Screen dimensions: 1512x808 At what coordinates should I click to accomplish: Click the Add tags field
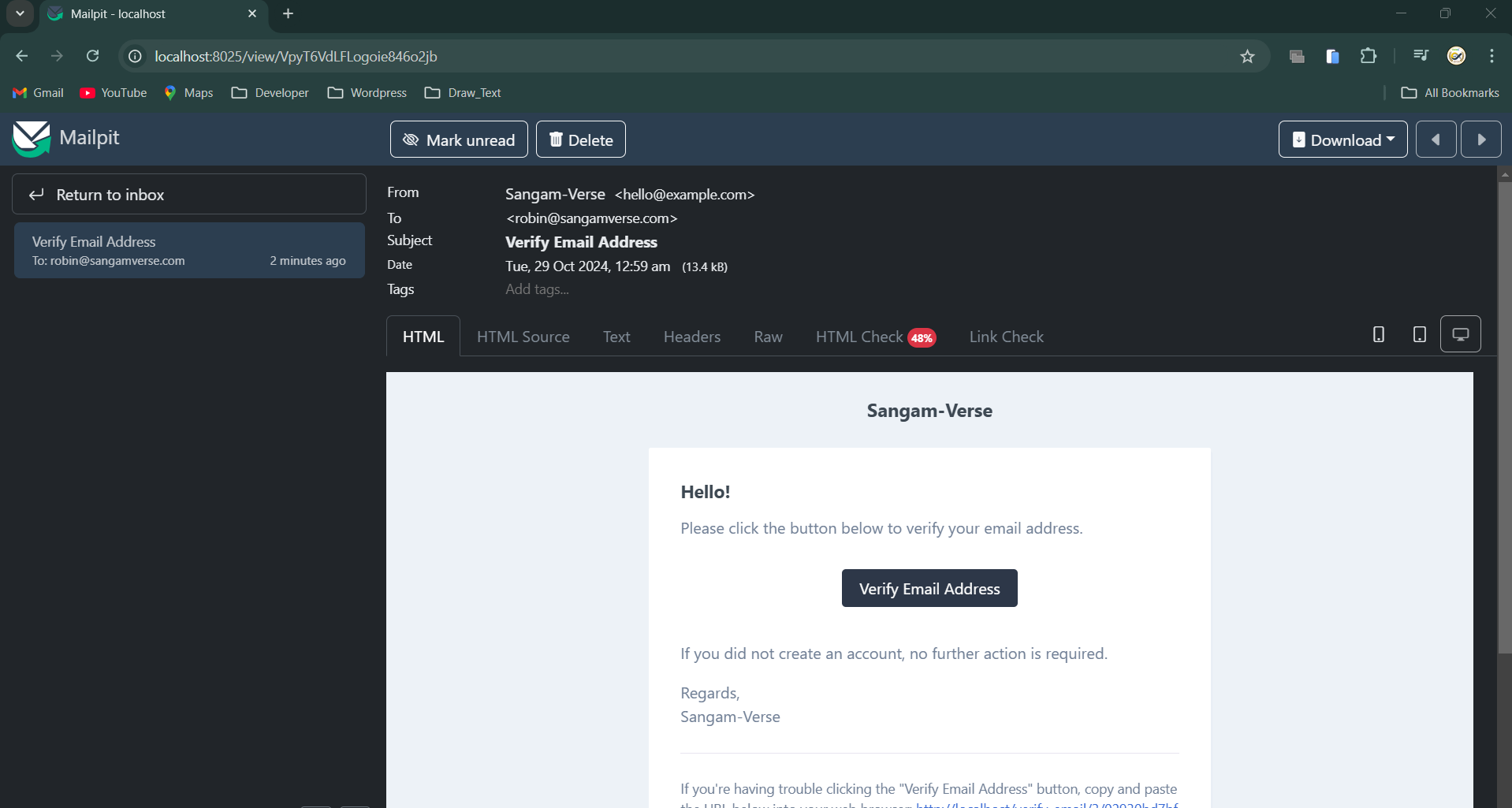536,289
